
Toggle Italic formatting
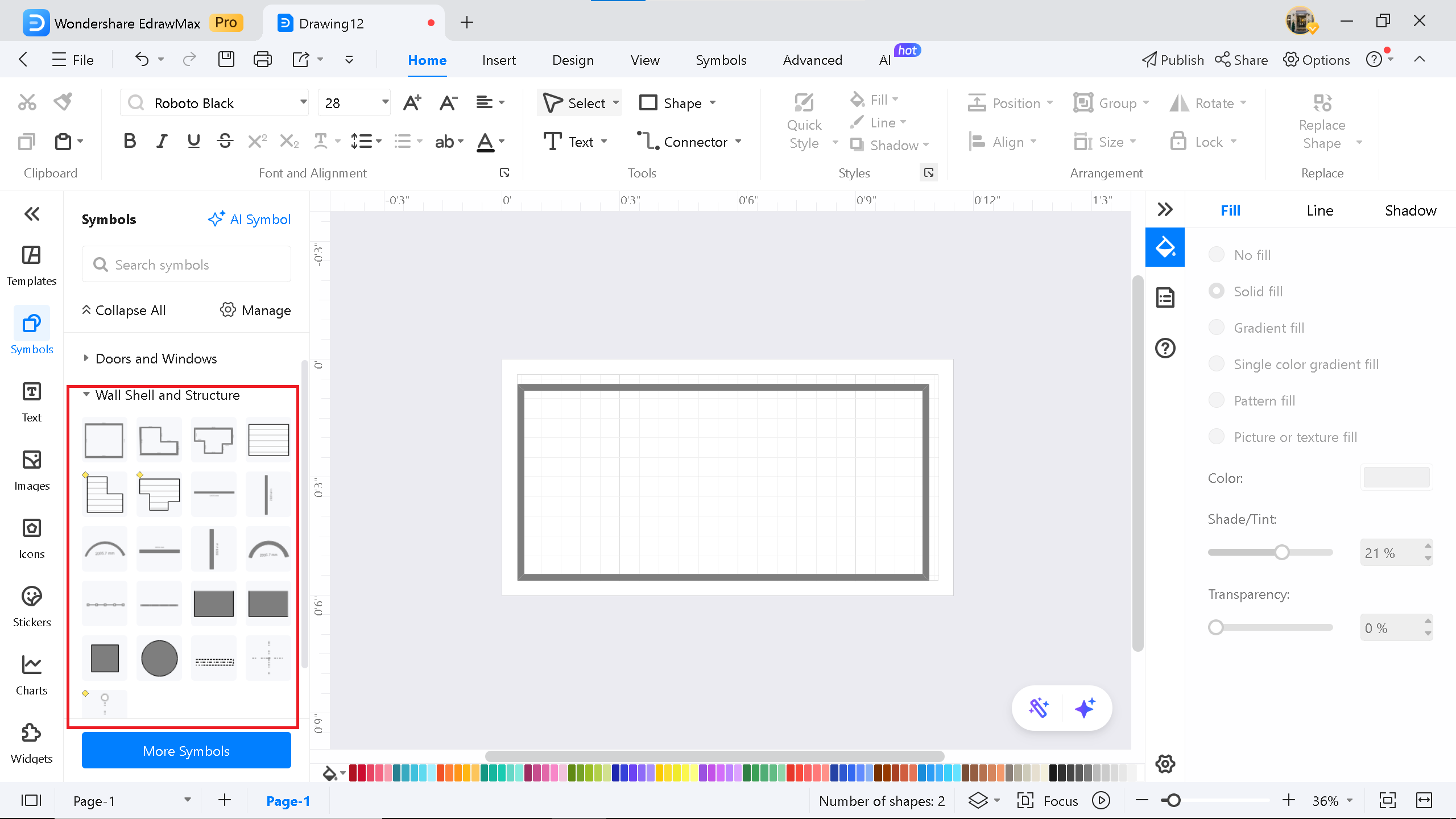pyautogui.click(x=162, y=141)
